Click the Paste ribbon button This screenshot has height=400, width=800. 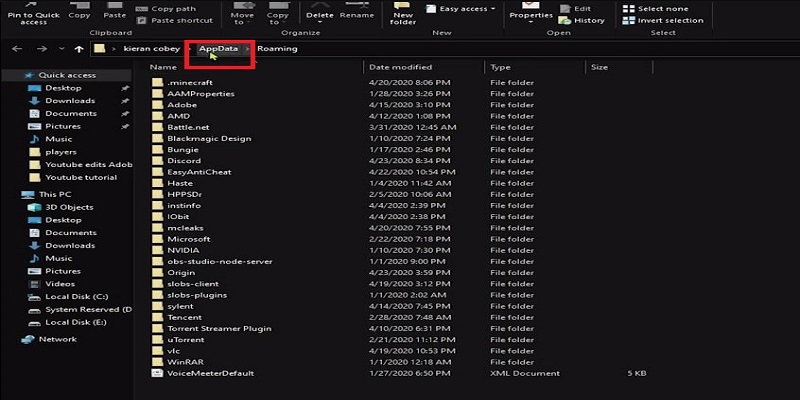(x=115, y=11)
